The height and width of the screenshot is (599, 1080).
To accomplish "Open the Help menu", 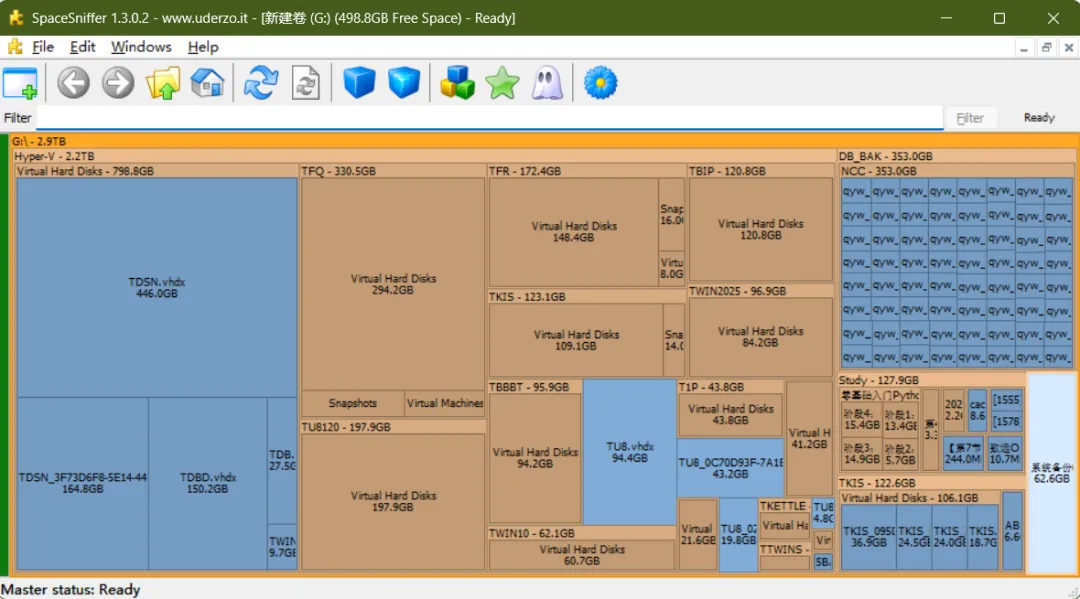I will [x=202, y=47].
